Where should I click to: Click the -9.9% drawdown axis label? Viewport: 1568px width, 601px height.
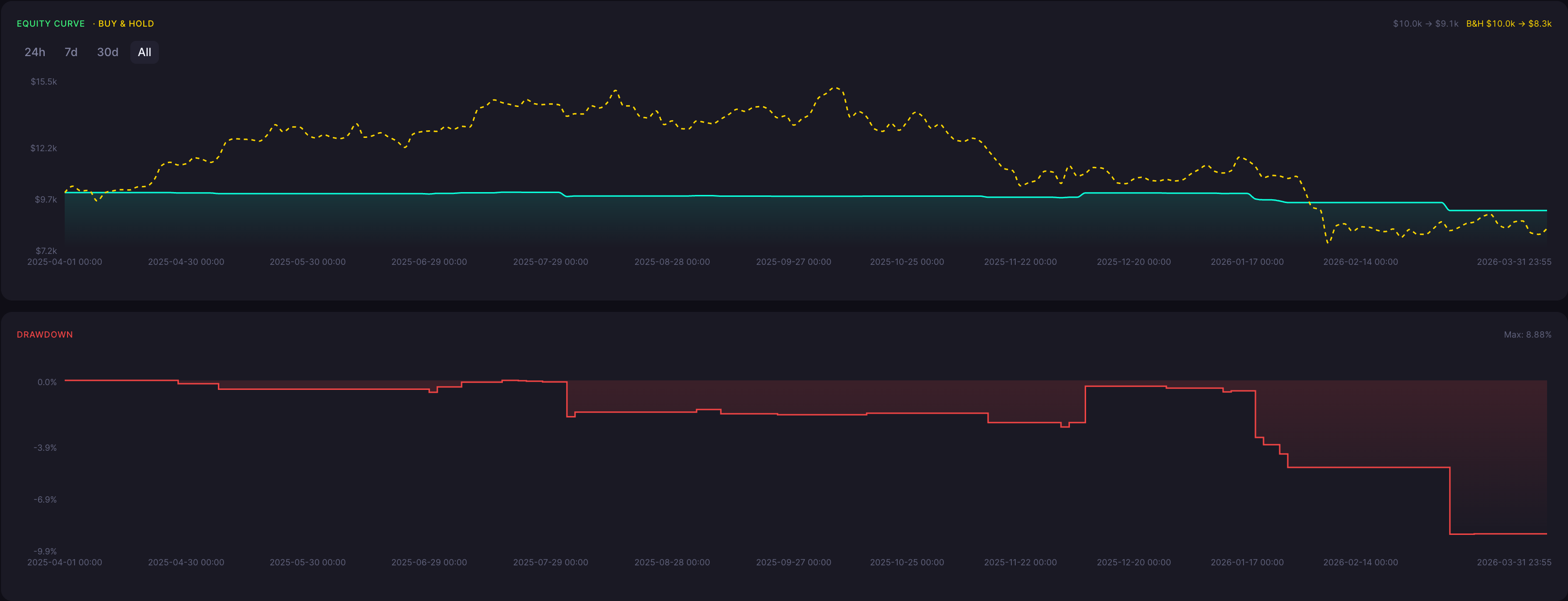tap(45, 551)
